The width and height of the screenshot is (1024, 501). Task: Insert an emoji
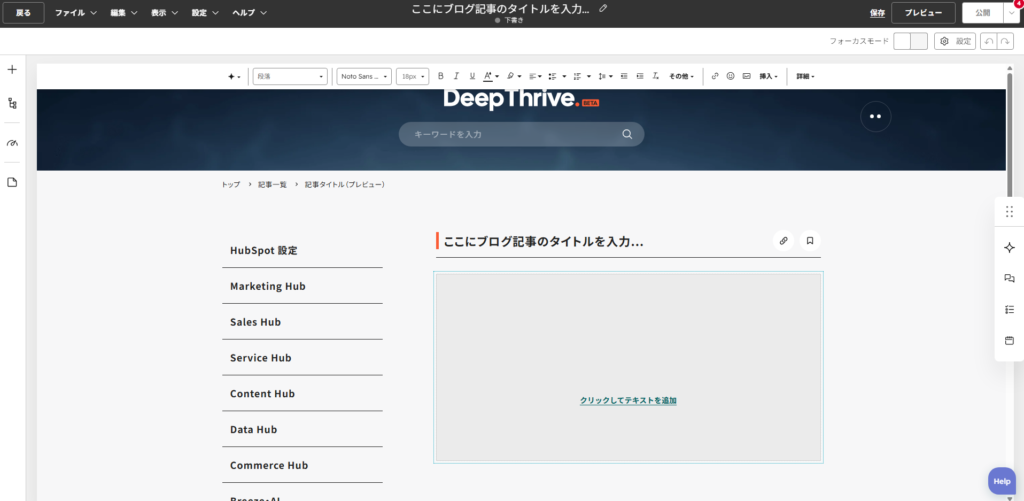click(x=730, y=76)
